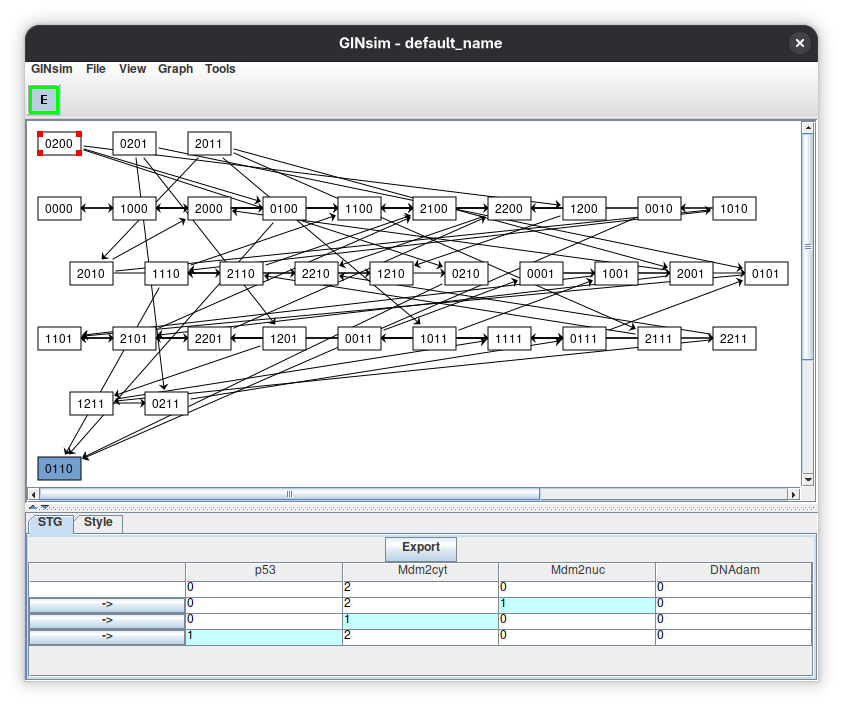The image size is (843, 706).
Task: Click the vertical scrollbar up arrow
Action: (x=808, y=128)
